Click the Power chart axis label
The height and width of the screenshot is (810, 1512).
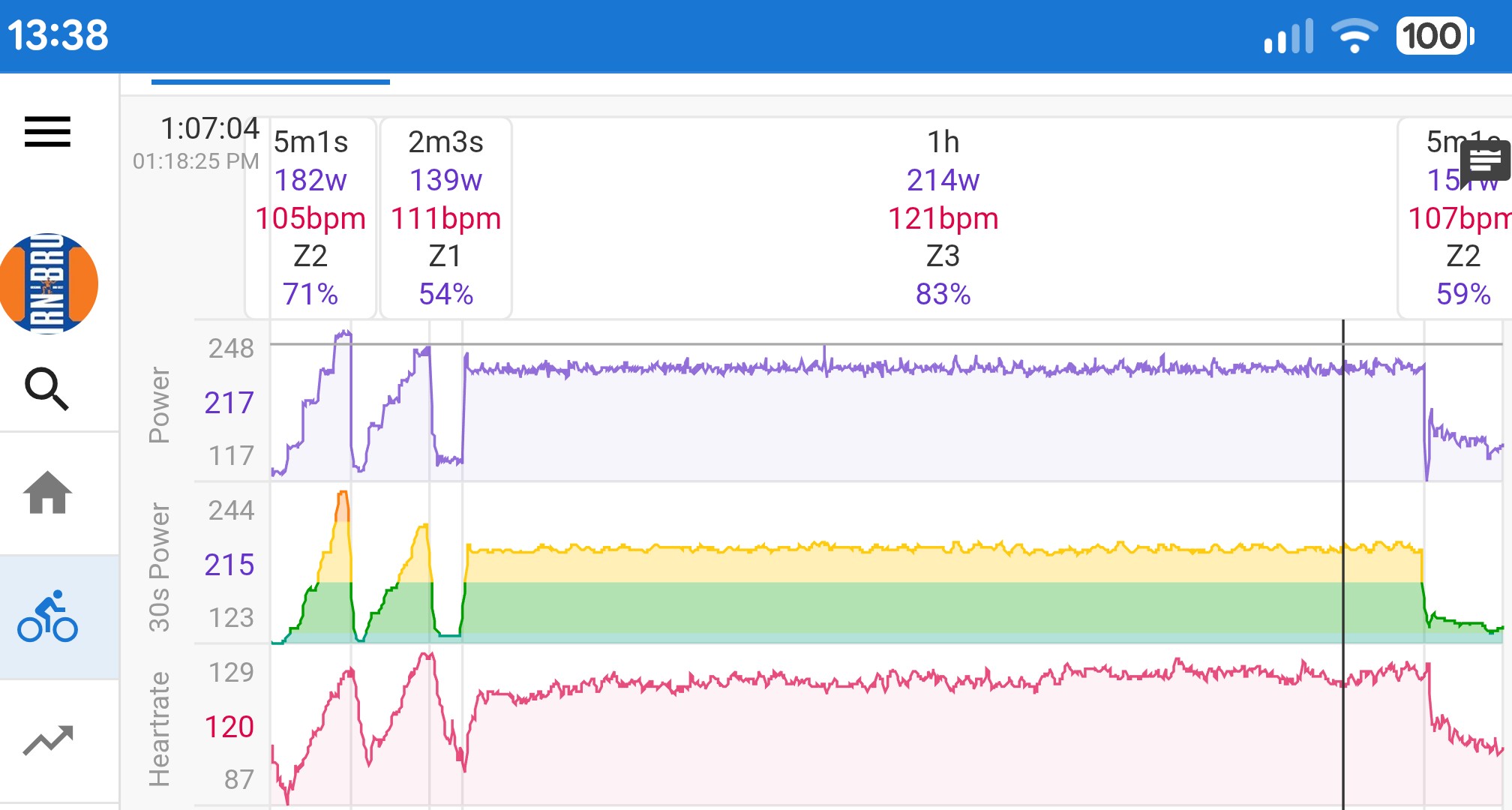(159, 404)
